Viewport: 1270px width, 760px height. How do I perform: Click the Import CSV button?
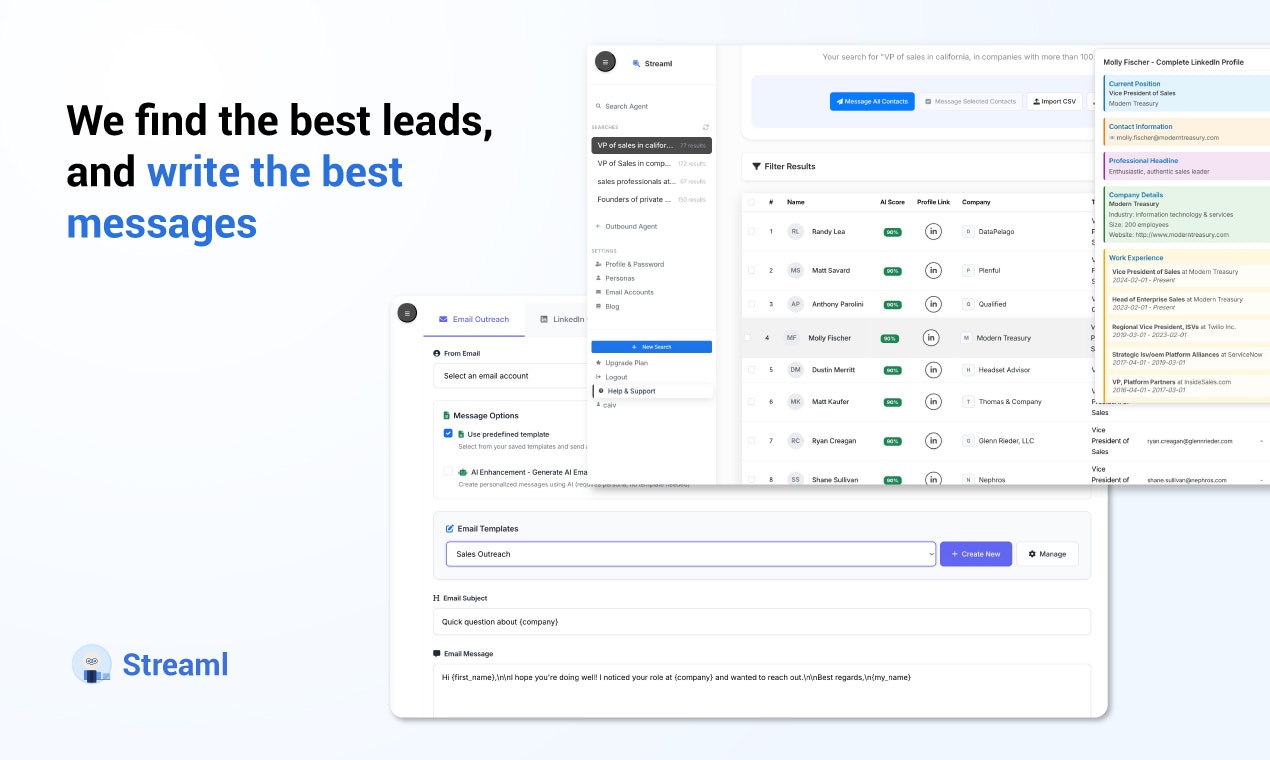tap(1054, 101)
